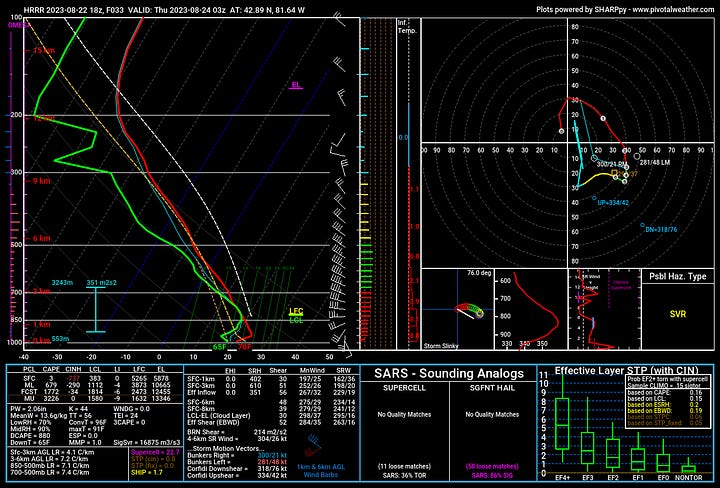Click the Eff Inflow row label

[201, 393]
